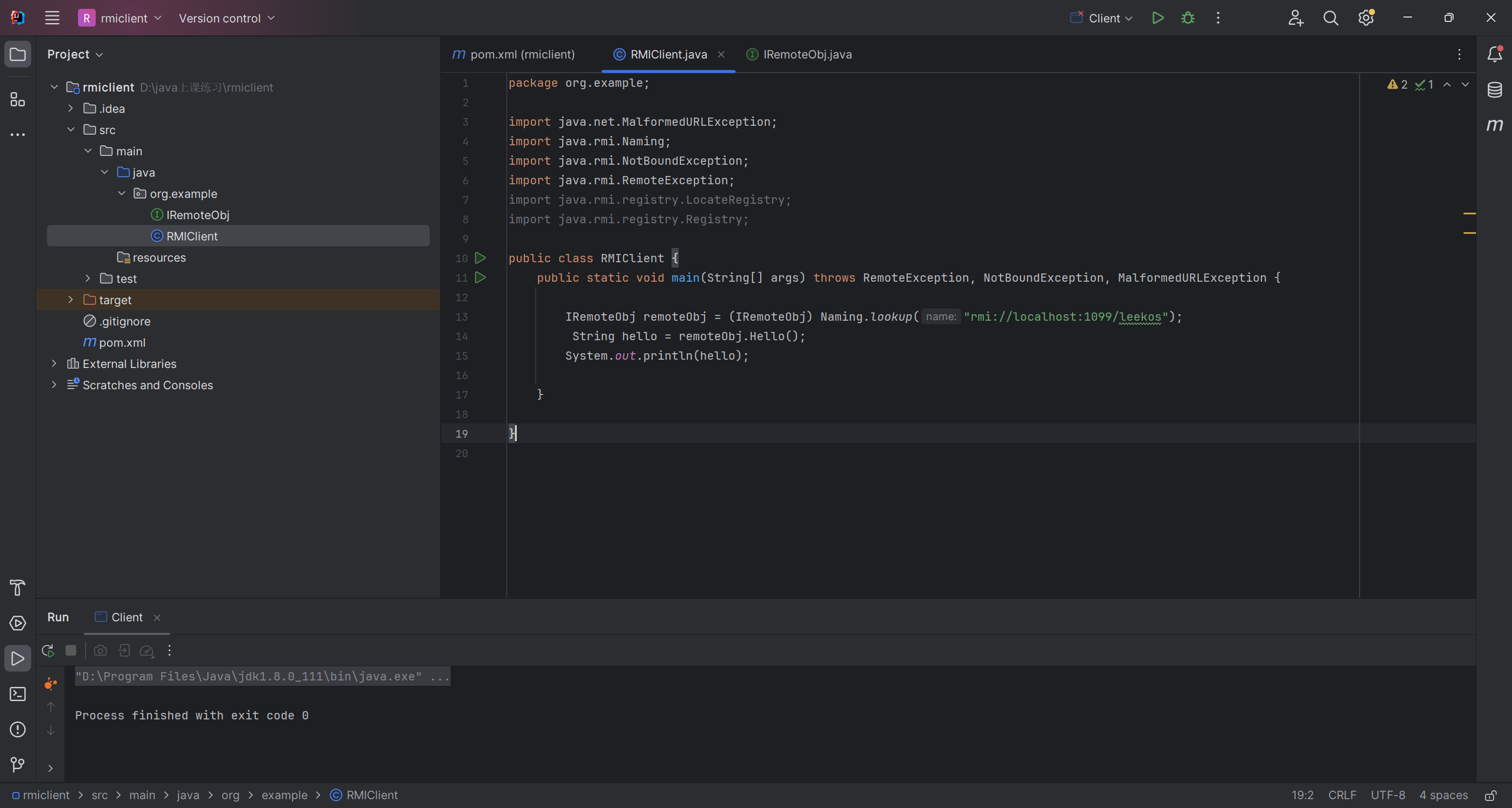Place cursor in the println code line

click(657, 356)
